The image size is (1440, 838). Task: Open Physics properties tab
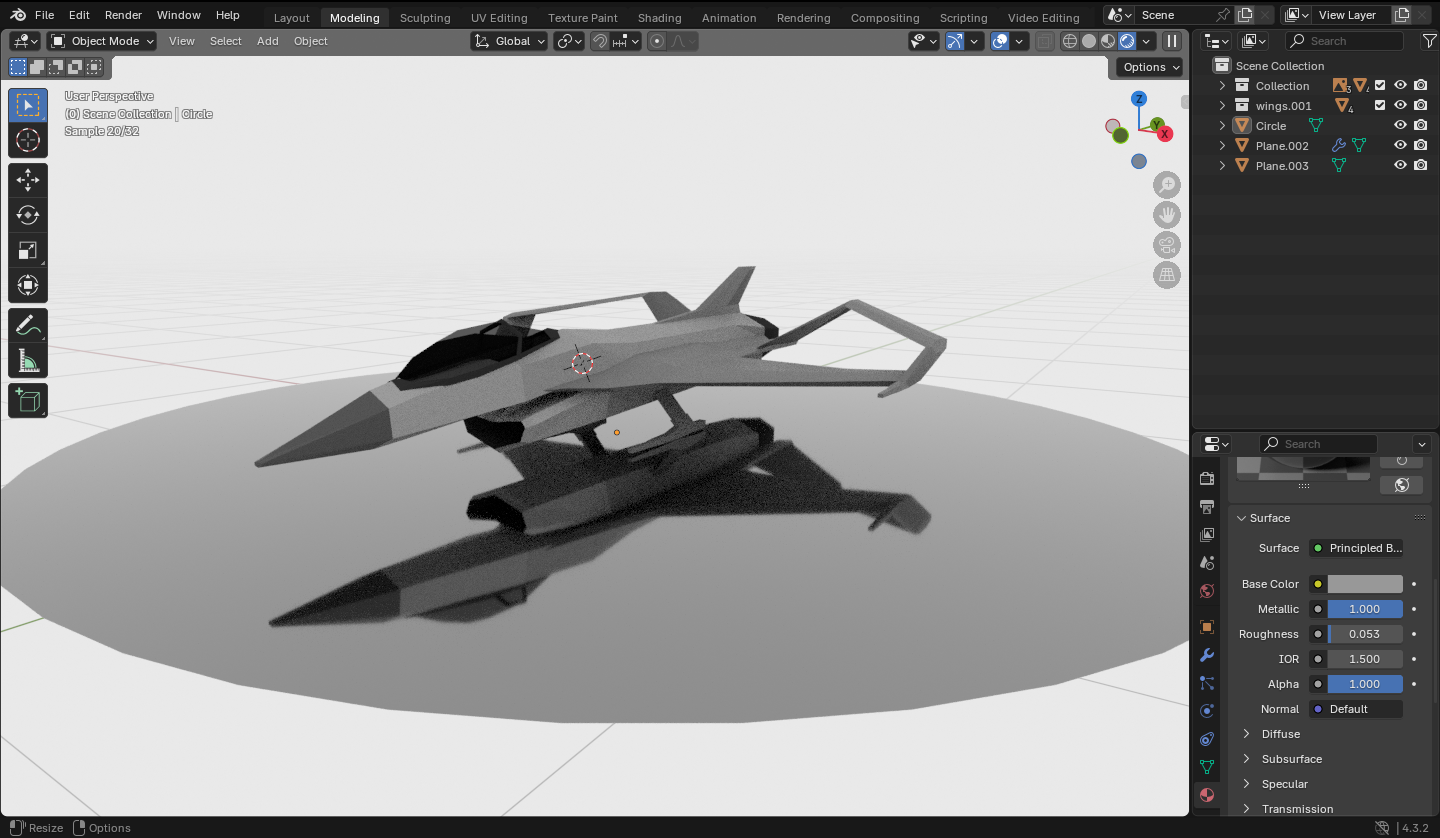tap(1207, 711)
